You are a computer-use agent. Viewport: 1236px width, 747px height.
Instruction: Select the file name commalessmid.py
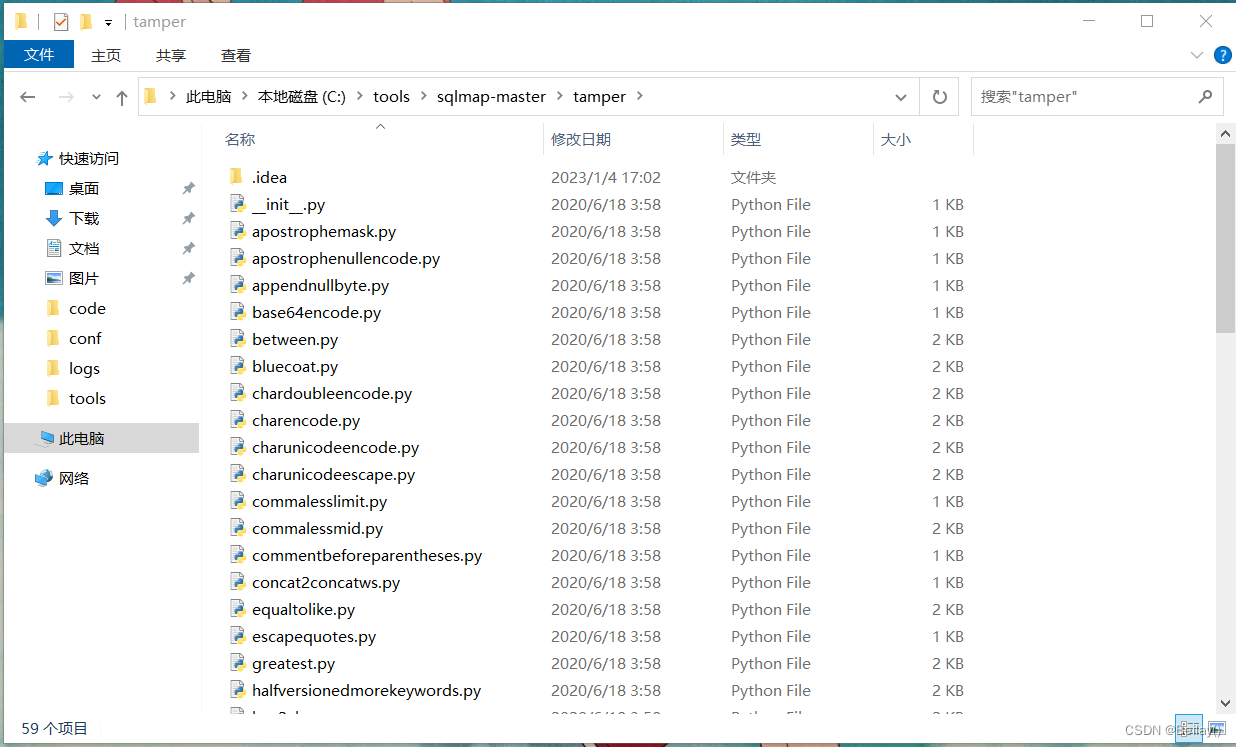[317, 528]
